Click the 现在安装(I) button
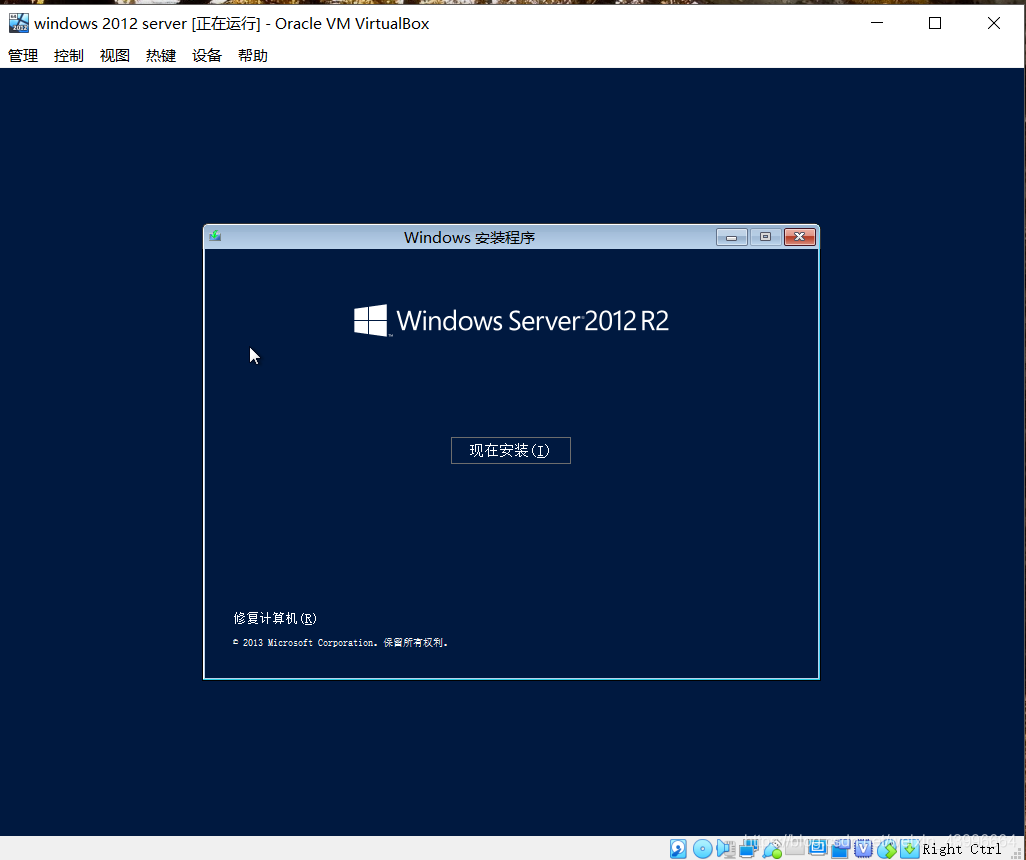The height and width of the screenshot is (860, 1026). 510,450
